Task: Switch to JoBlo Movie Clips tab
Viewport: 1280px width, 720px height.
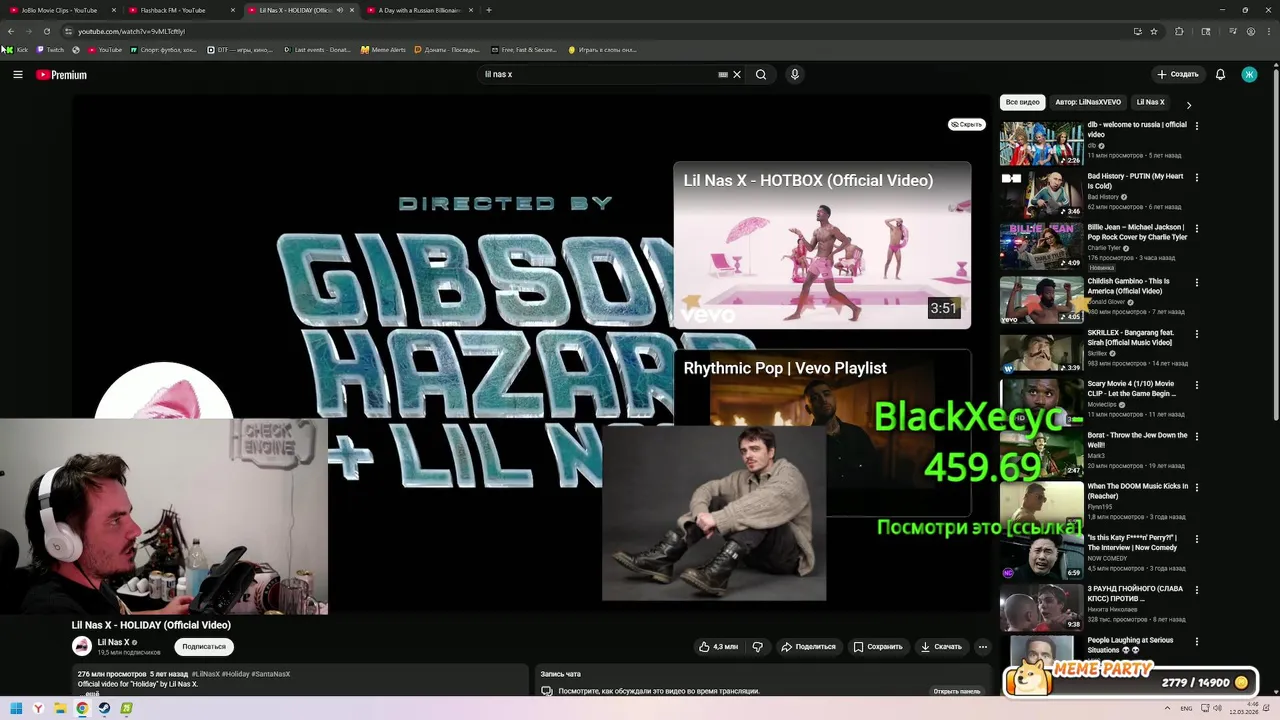Action: (60, 10)
